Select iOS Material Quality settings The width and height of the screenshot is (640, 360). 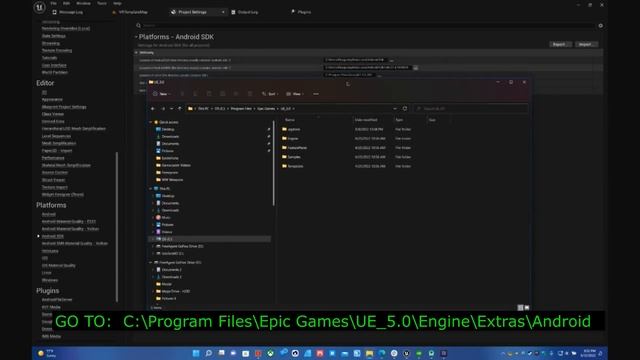click(x=58, y=266)
